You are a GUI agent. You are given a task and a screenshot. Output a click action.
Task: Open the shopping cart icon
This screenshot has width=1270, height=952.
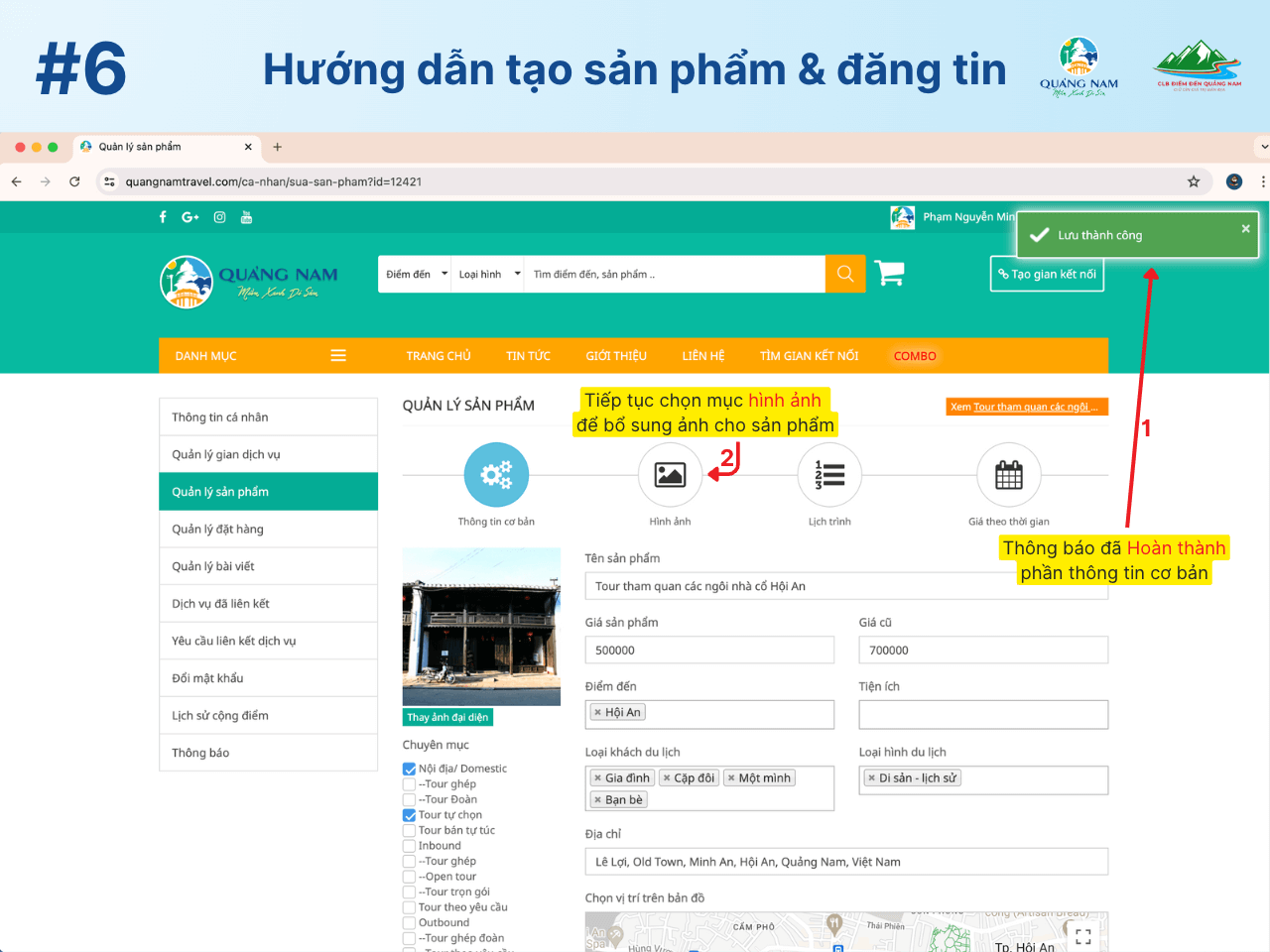[x=889, y=274]
